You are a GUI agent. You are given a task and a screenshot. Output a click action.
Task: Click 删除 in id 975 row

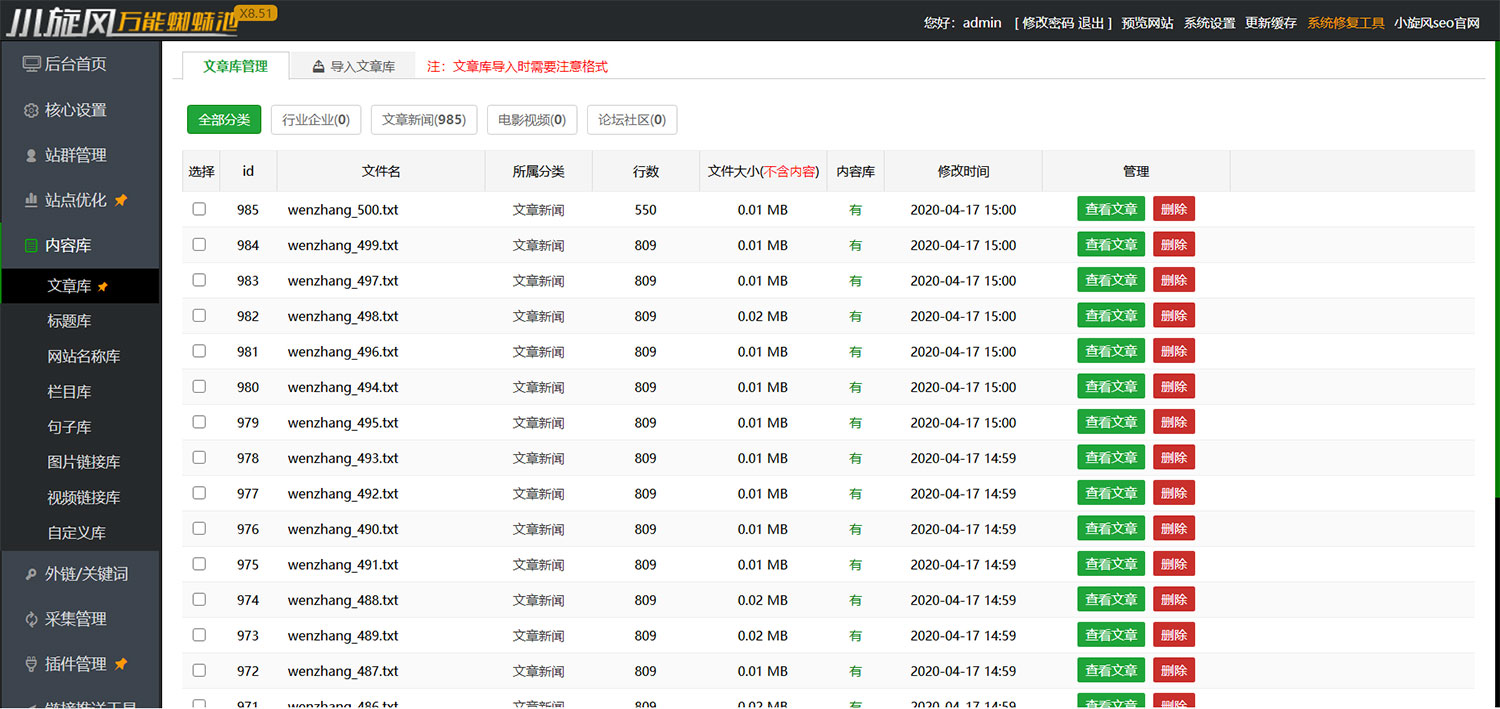pyautogui.click(x=1174, y=564)
